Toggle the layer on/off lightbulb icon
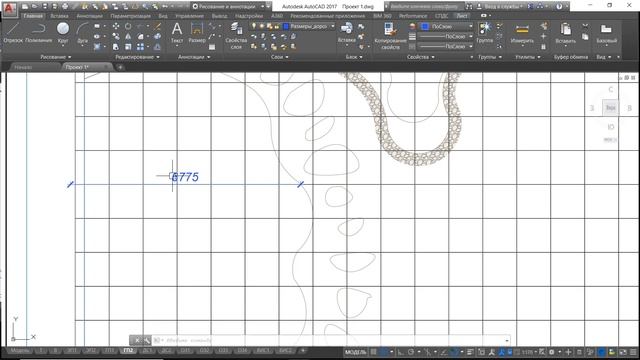640x360 pixels. coord(254,26)
